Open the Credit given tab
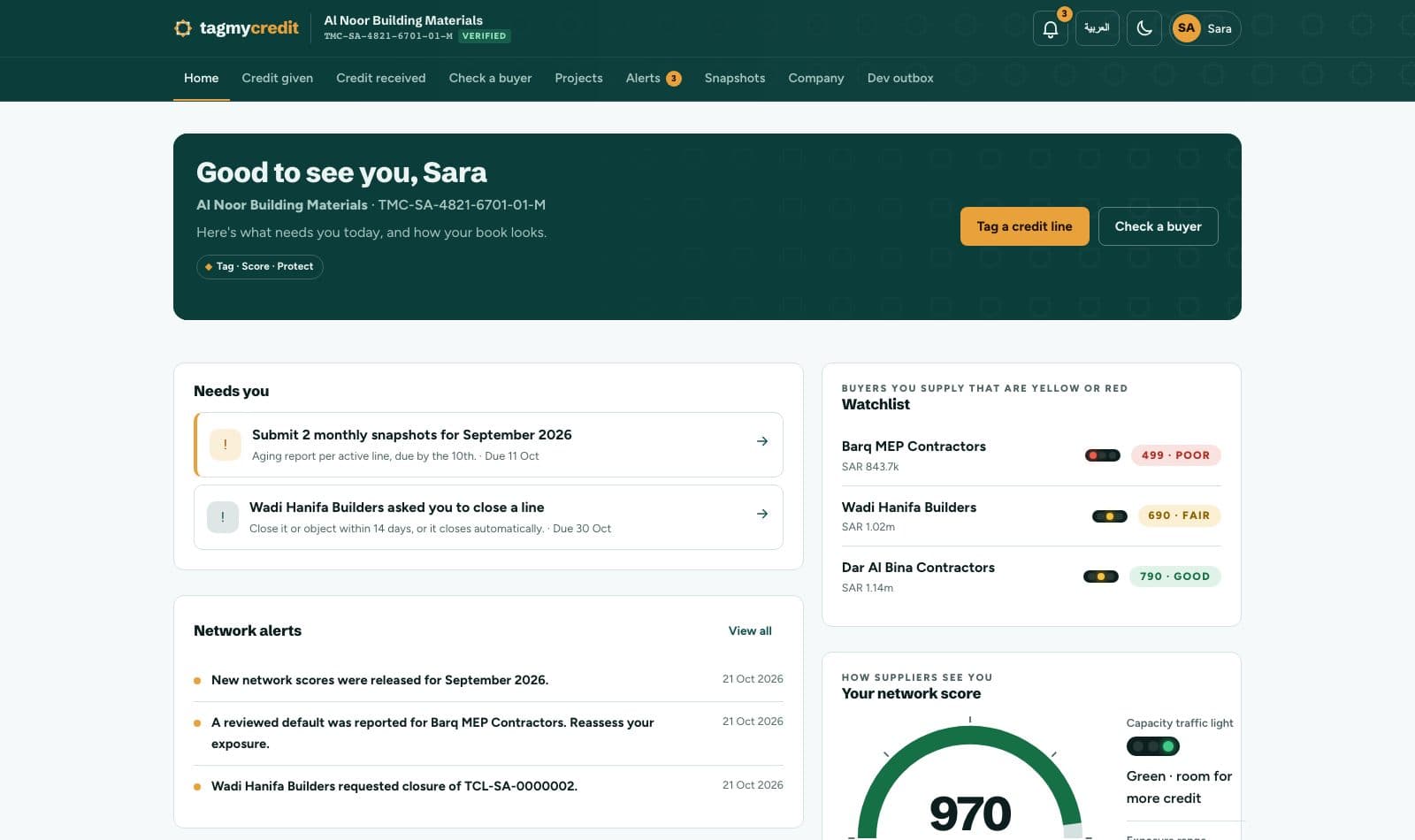Image resolution: width=1415 pixels, height=840 pixels. tap(278, 78)
